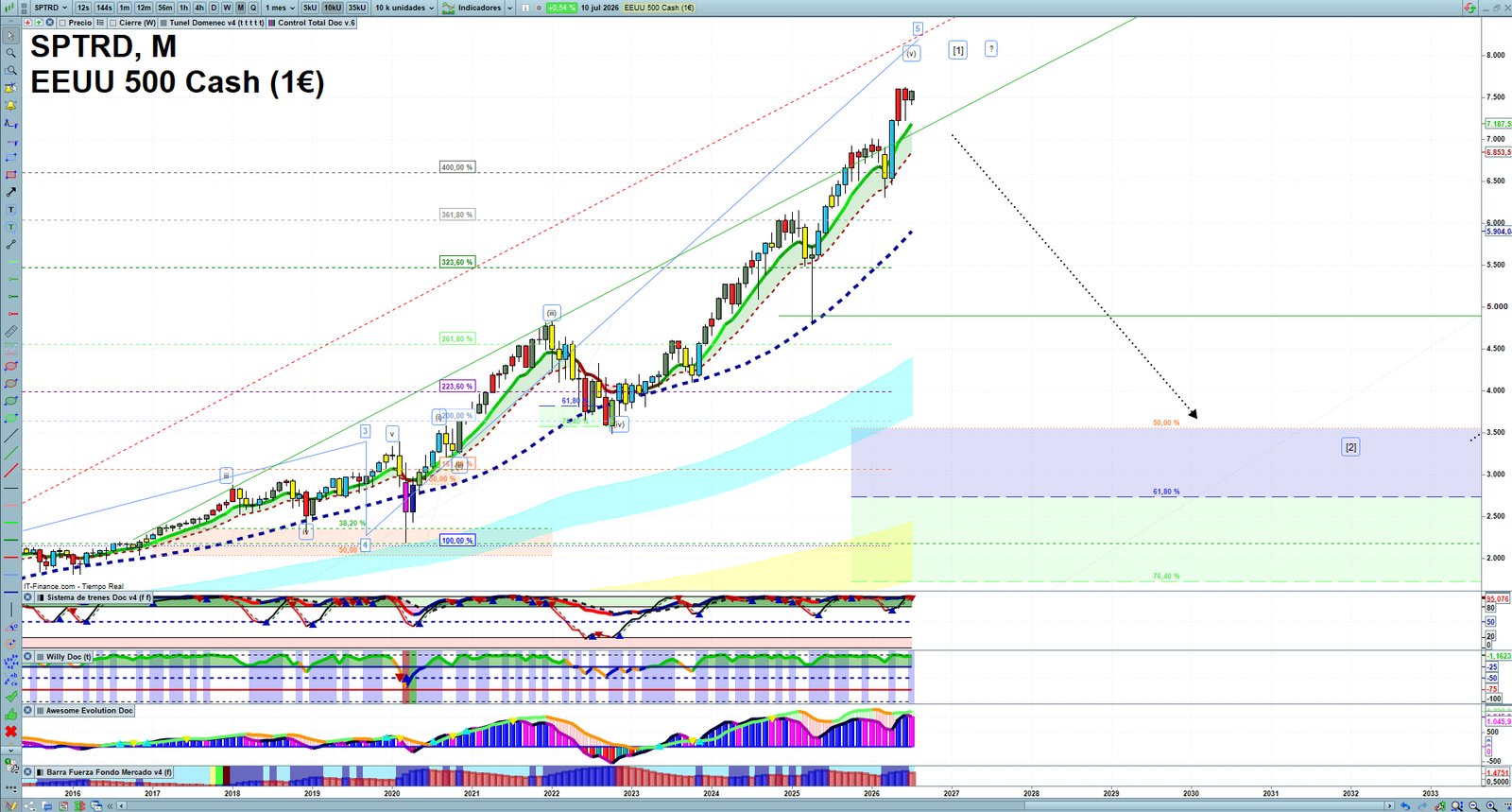The height and width of the screenshot is (812, 1512).
Task: Select the blue rectangle drawing tool
Action: [10, 158]
